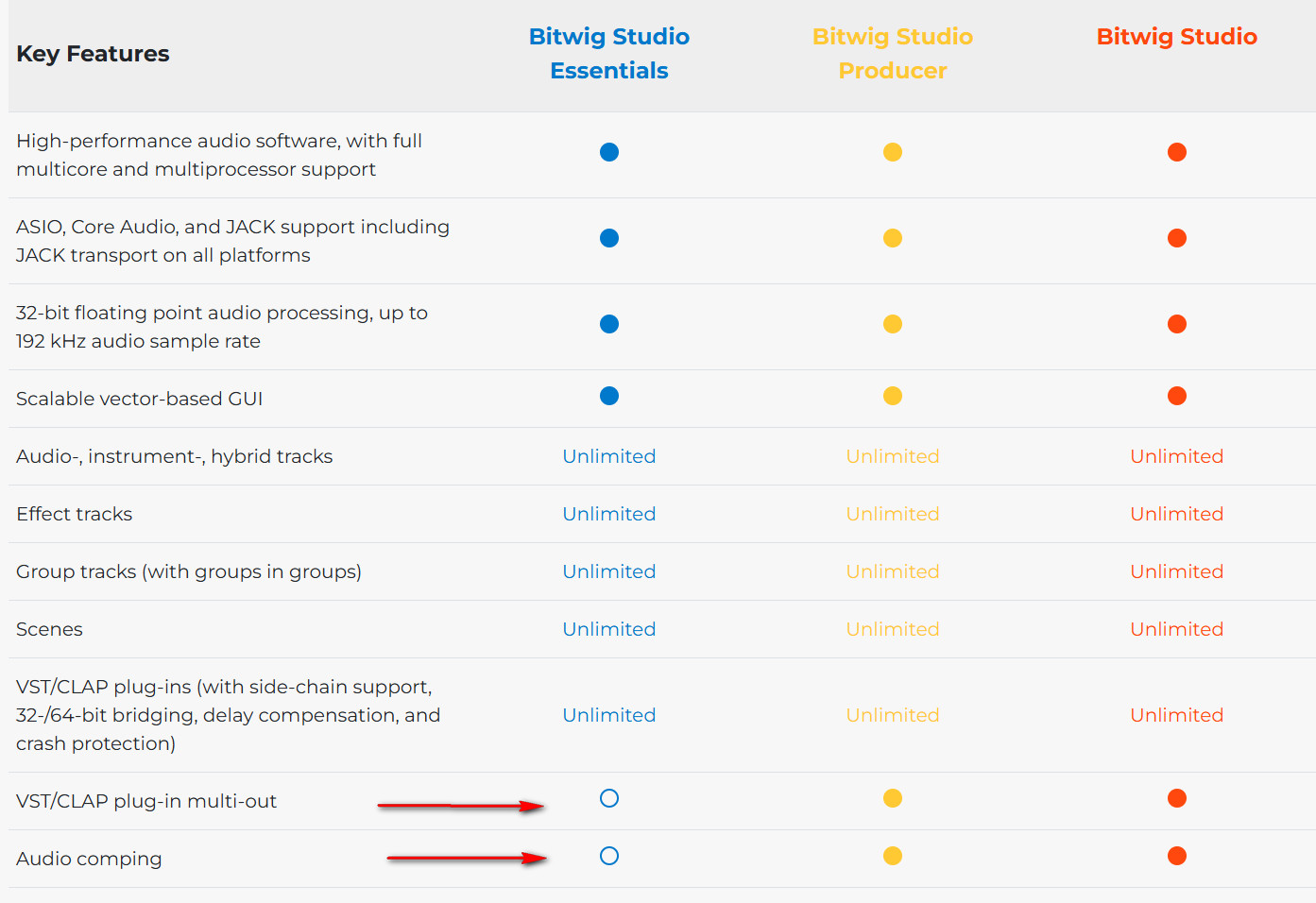Click the yellow dot in Audio comping row

pos(893,856)
